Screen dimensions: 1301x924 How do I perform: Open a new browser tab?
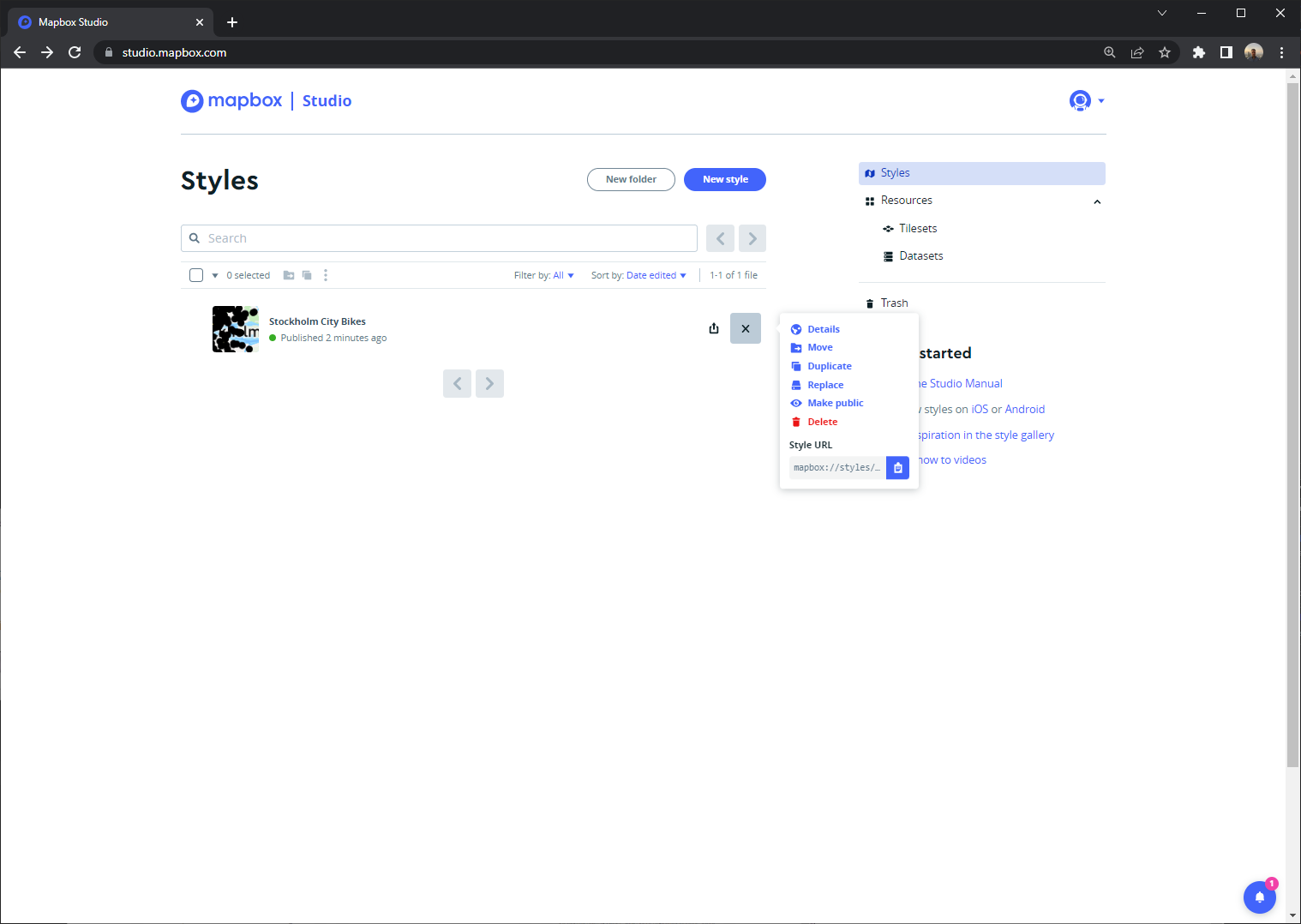pyautogui.click(x=232, y=22)
